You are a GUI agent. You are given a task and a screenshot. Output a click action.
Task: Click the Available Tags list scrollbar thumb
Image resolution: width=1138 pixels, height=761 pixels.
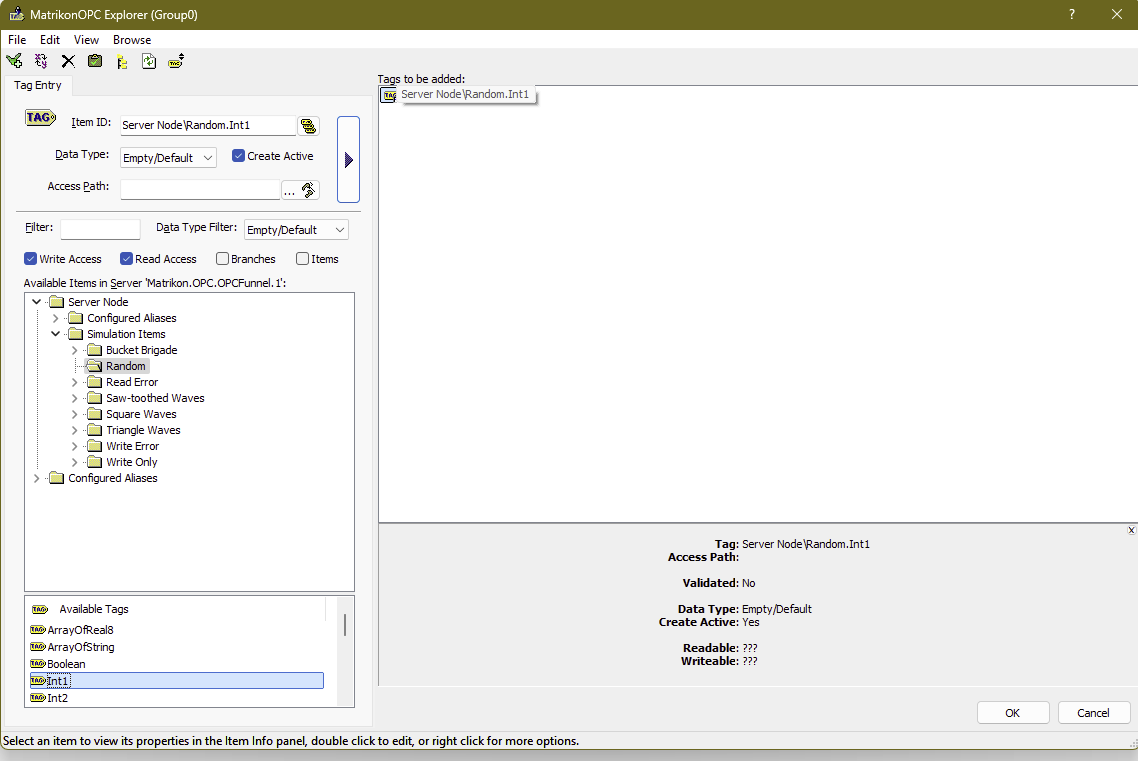tap(345, 625)
